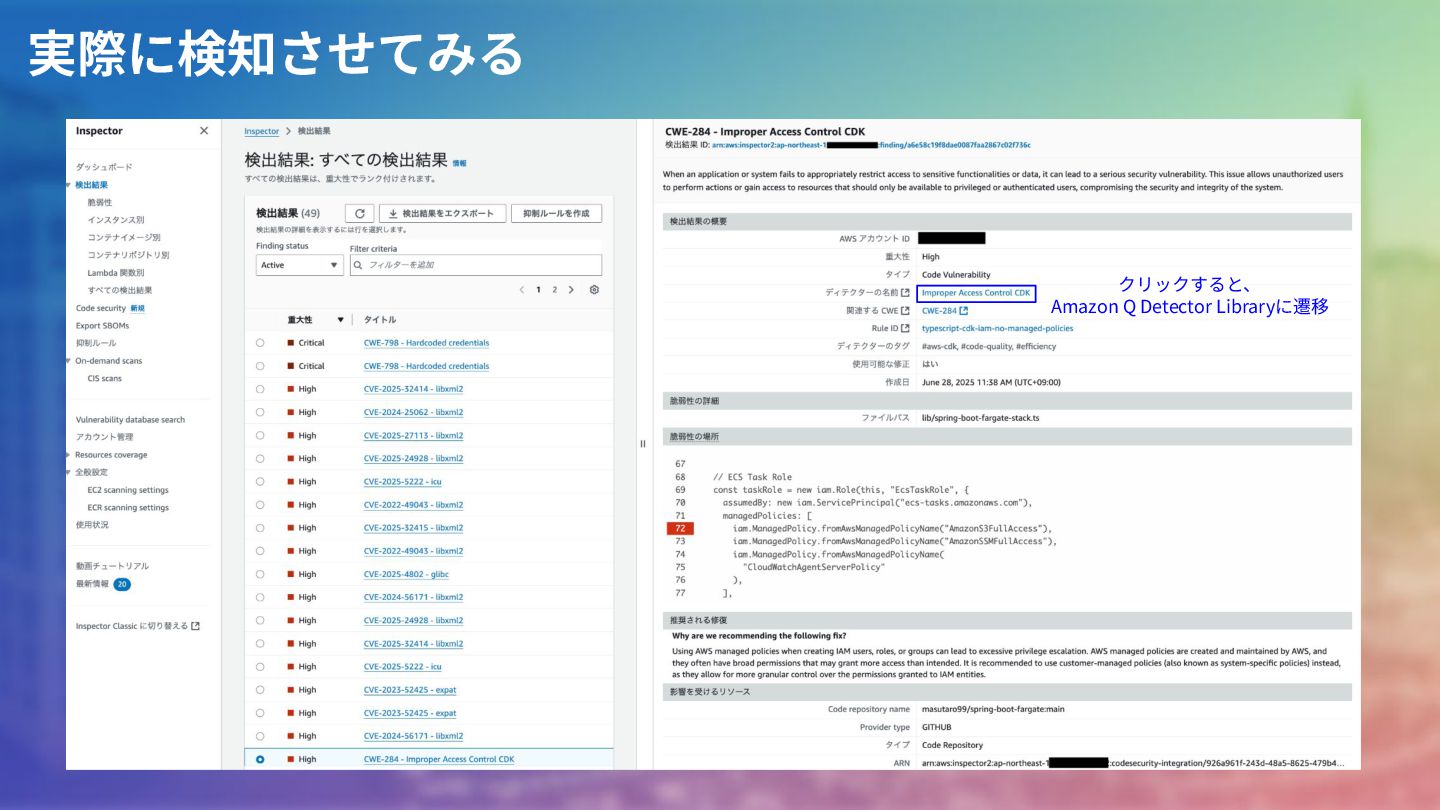Select the radio for CVE-2025-32415 - libxml2
The height and width of the screenshot is (810, 1440).
(260, 528)
